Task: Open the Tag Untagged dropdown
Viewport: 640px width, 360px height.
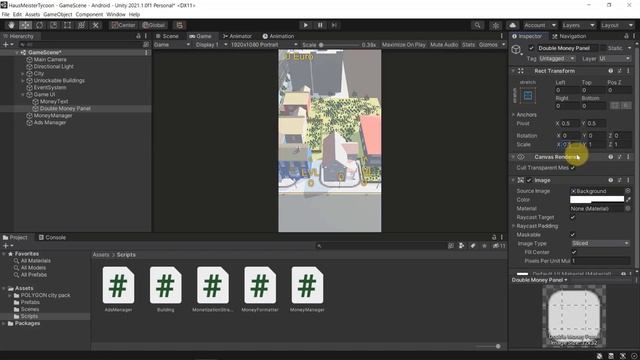Action: (x=557, y=59)
